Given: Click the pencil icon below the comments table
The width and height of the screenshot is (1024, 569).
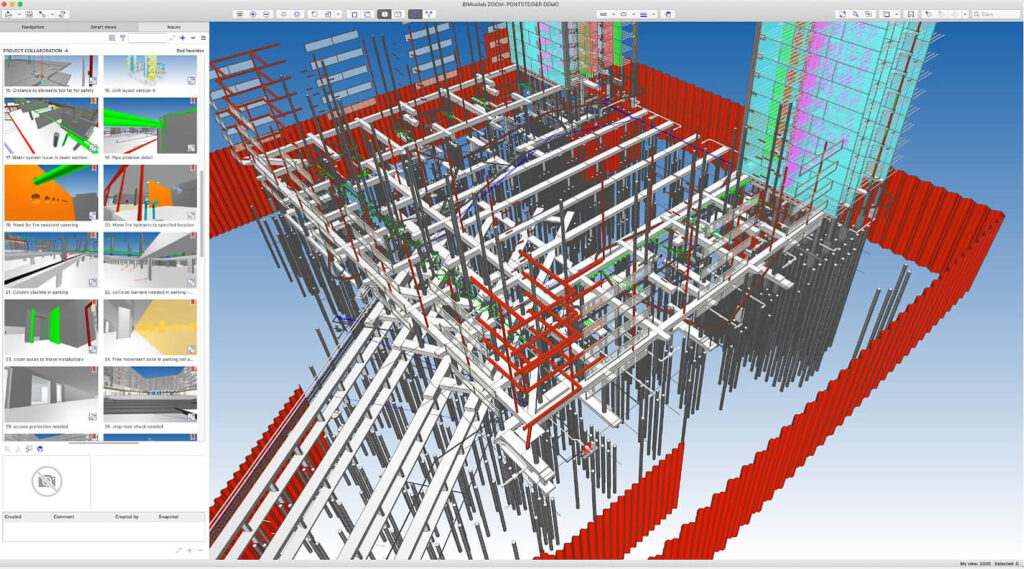Looking at the screenshot, I should [179, 550].
